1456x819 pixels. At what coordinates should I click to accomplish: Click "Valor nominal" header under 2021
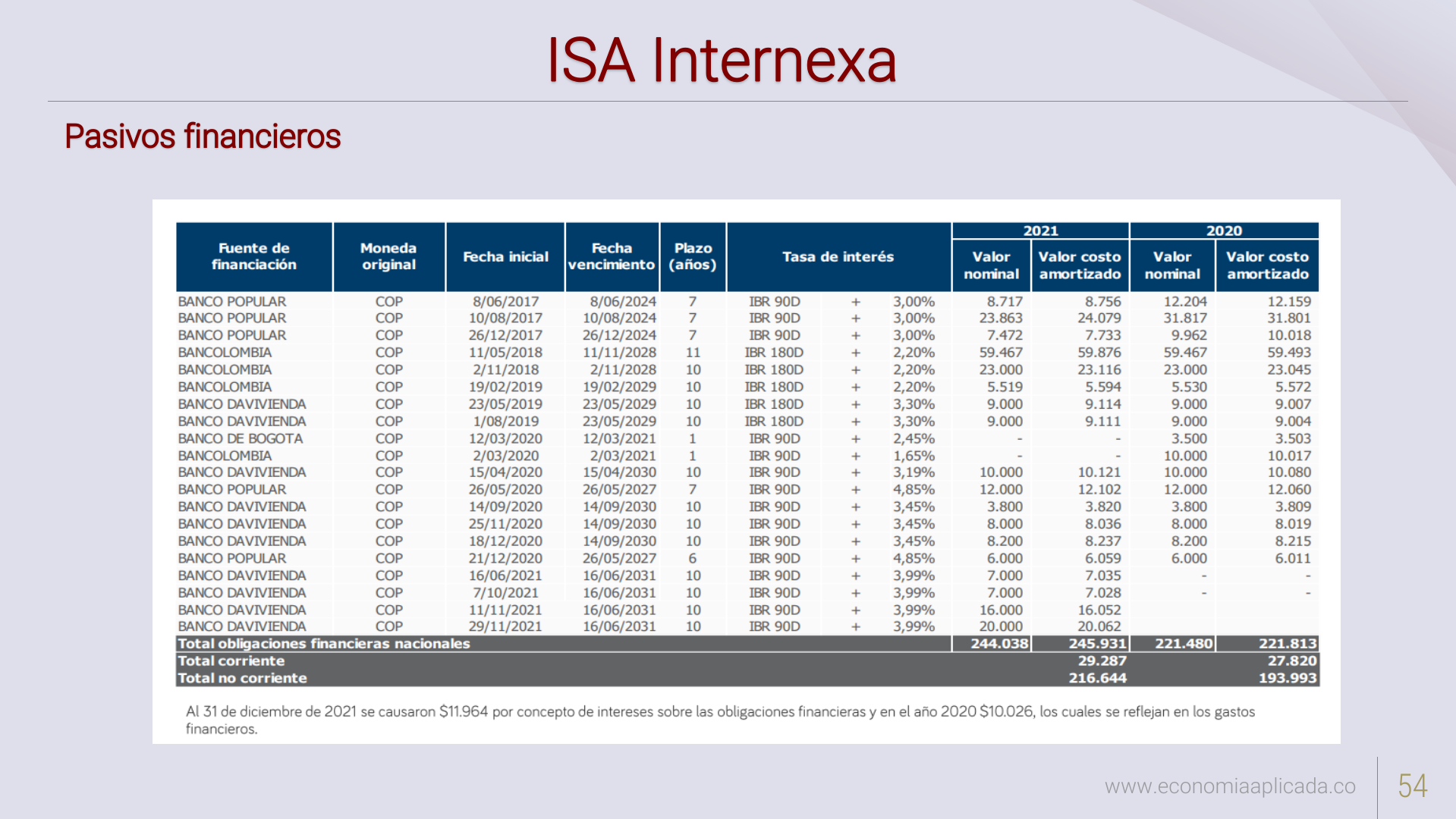coord(991,265)
